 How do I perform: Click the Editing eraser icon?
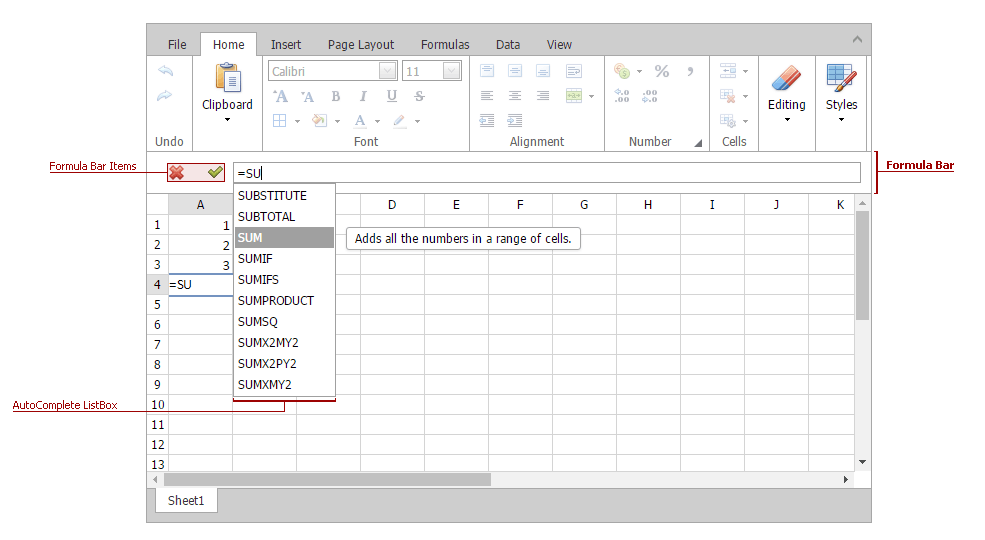tap(786, 78)
